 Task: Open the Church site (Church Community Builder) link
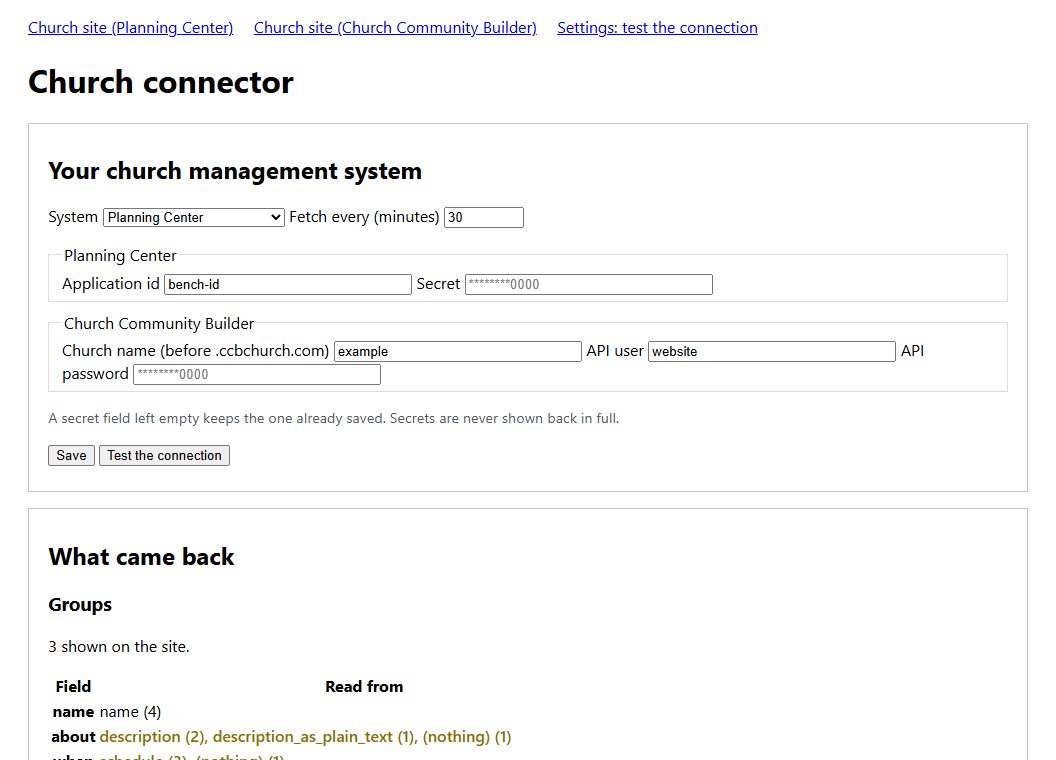[x=395, y=28]
